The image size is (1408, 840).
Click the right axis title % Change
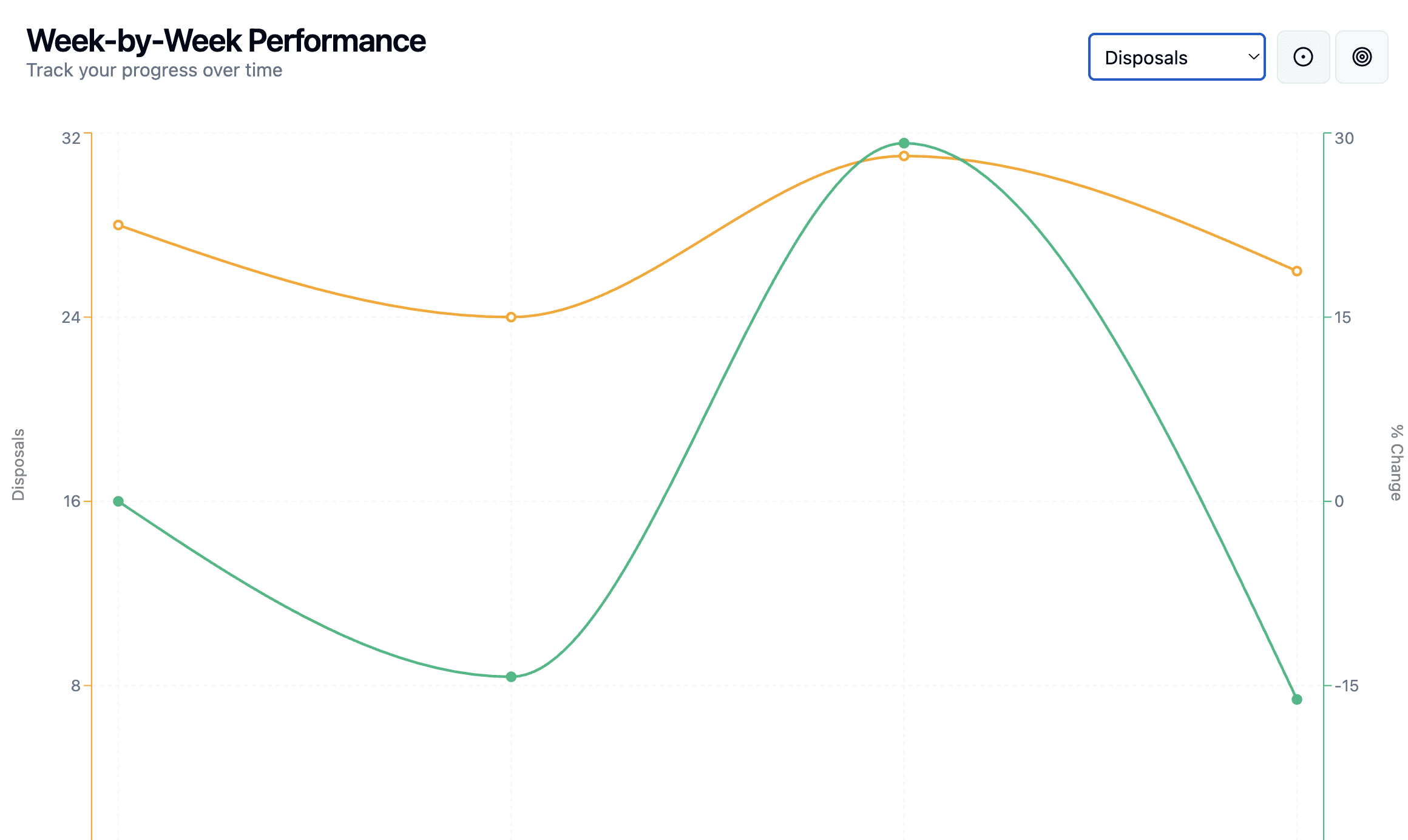coord(1396,462)
